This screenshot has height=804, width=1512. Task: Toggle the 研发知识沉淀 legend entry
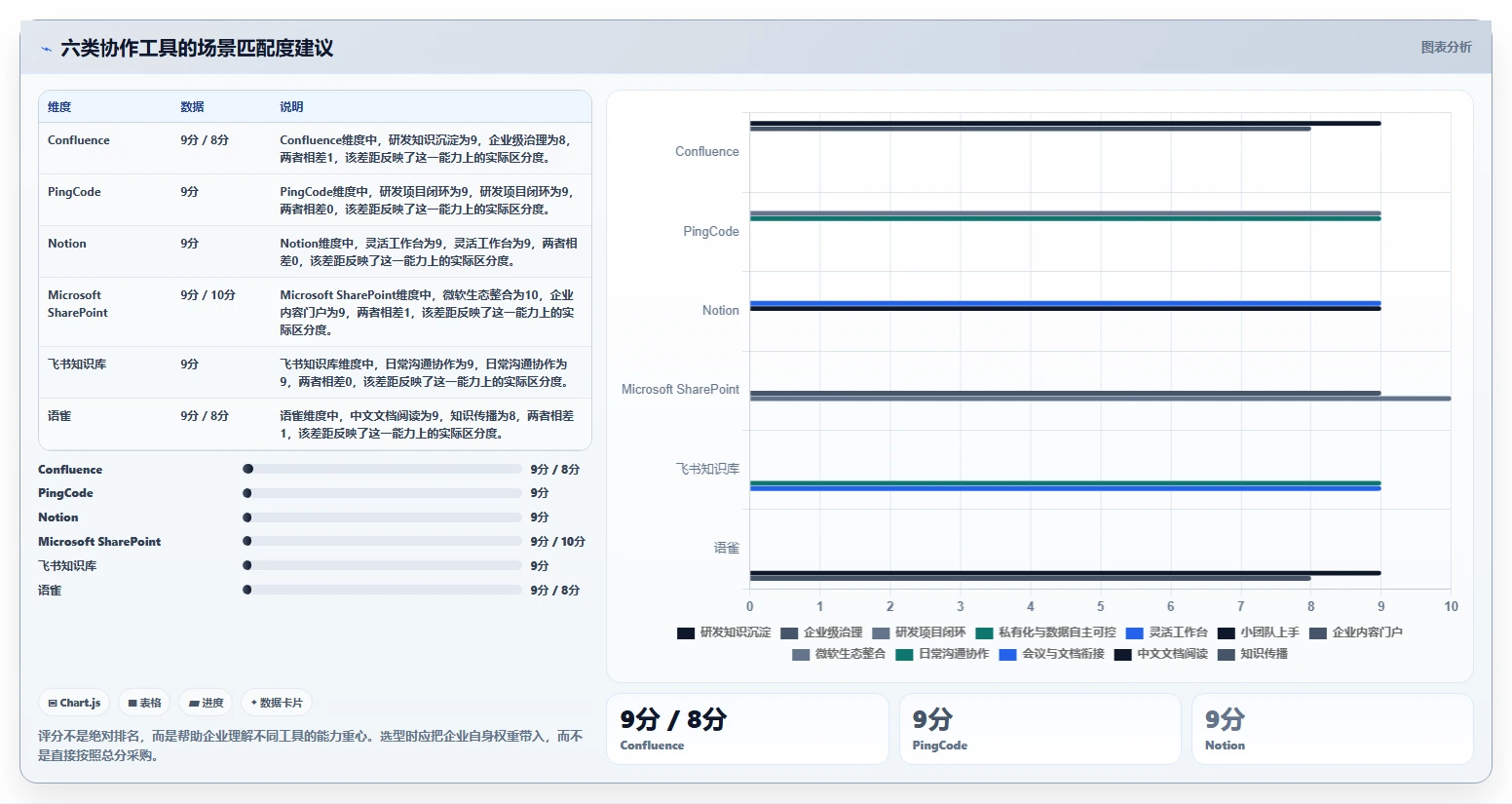[724, 632]
